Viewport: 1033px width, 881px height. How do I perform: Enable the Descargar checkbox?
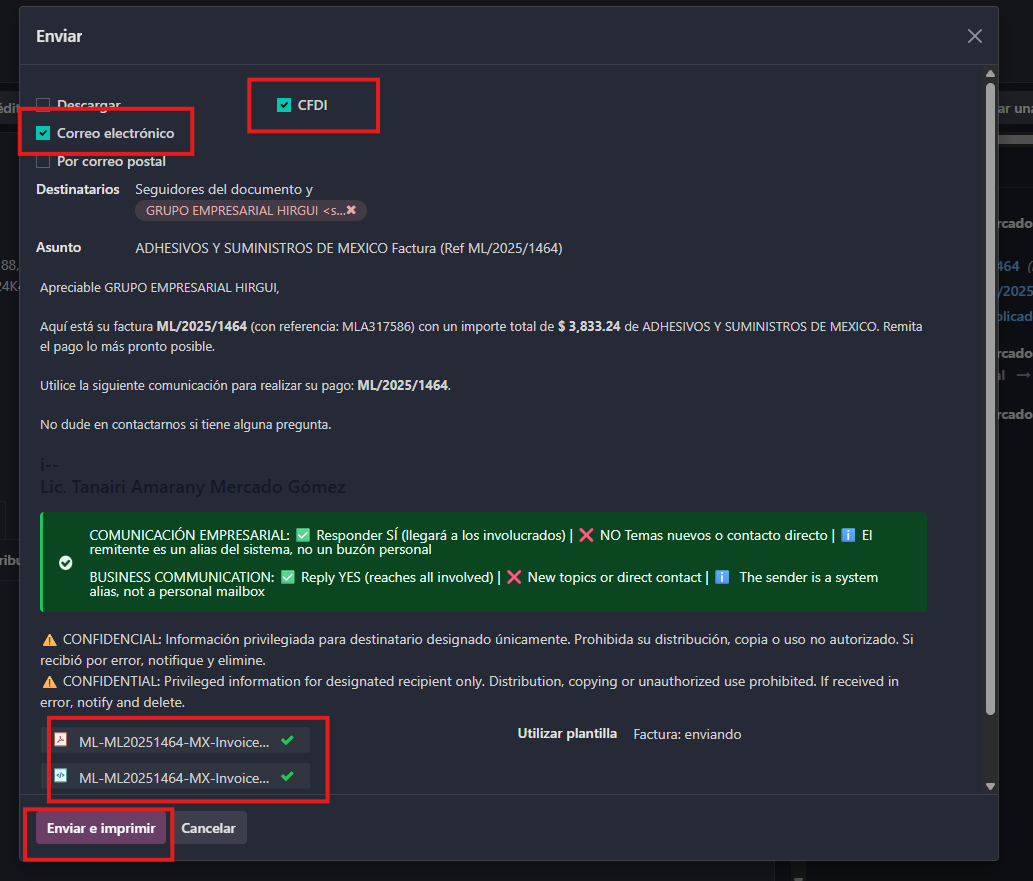pos(43,105)
